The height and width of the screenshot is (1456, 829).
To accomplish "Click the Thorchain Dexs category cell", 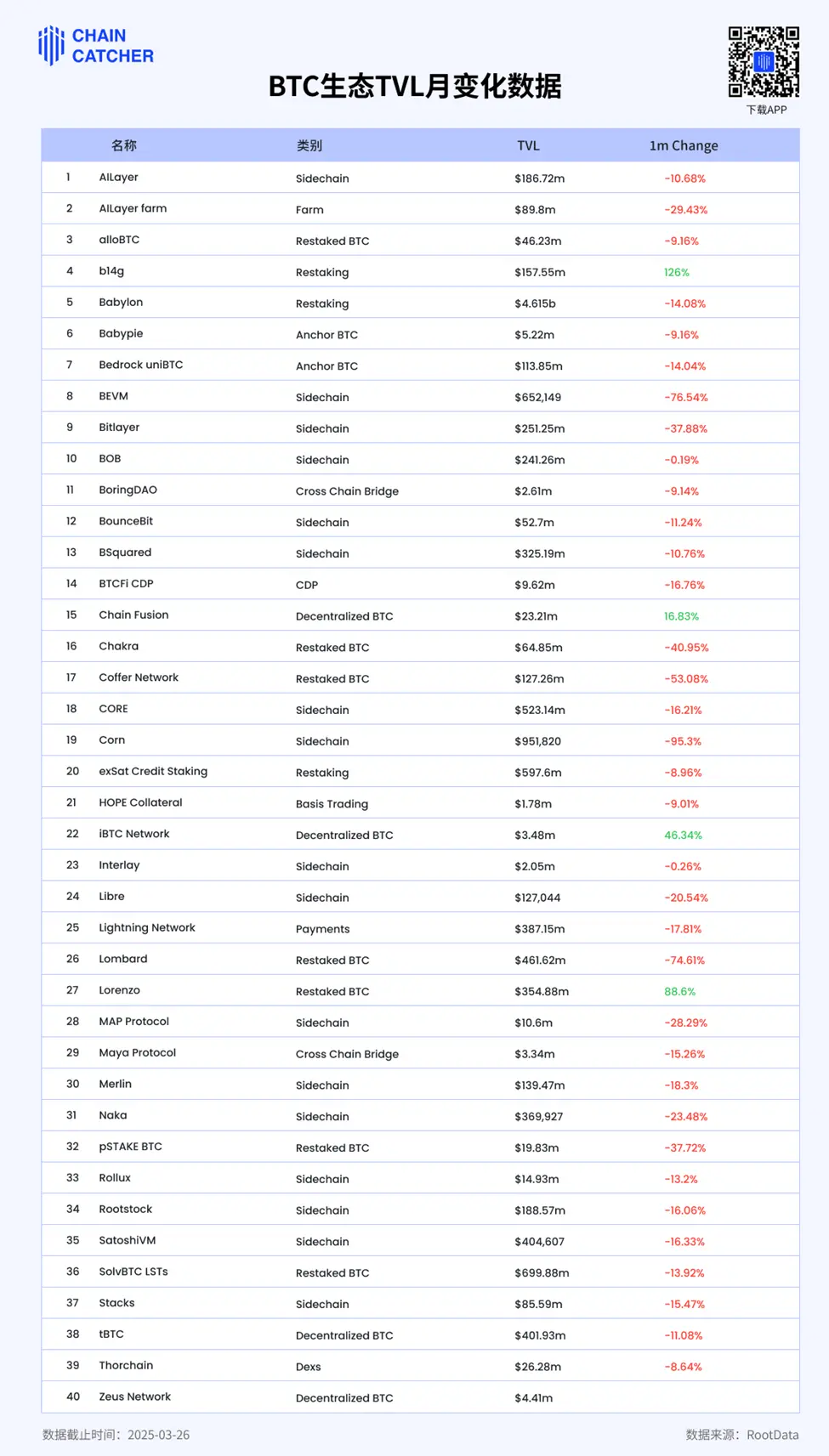I will (309, 1367).
